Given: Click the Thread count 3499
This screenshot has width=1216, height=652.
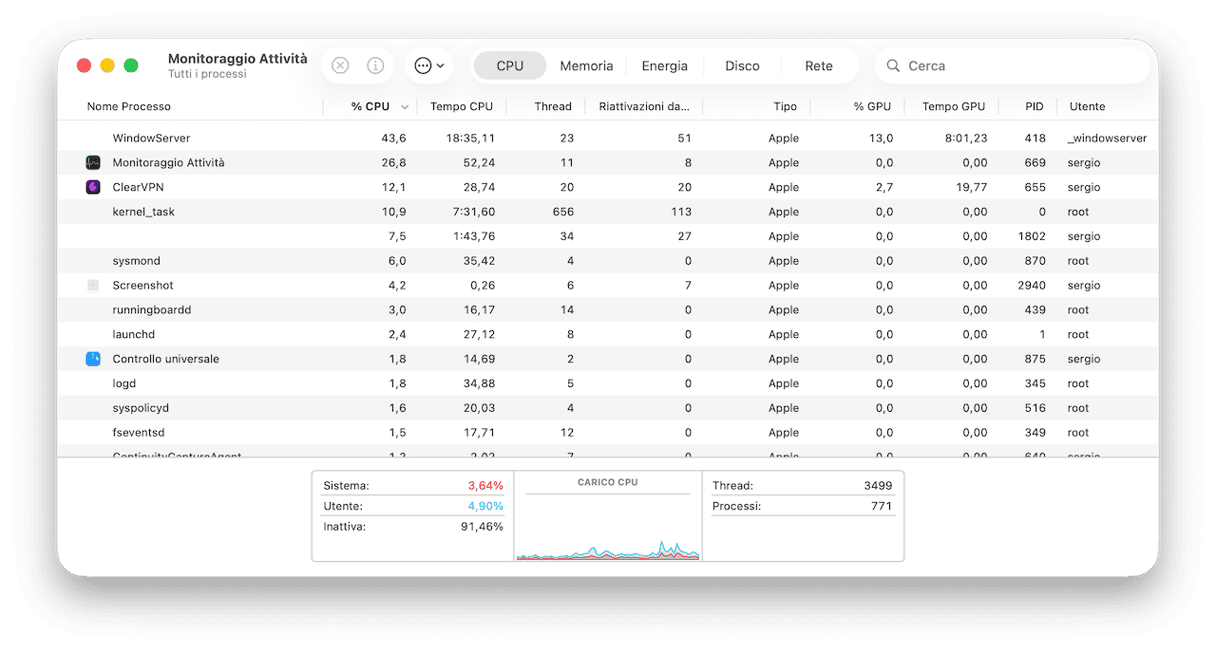Looking at the screenshot, I should click(877, 485).
